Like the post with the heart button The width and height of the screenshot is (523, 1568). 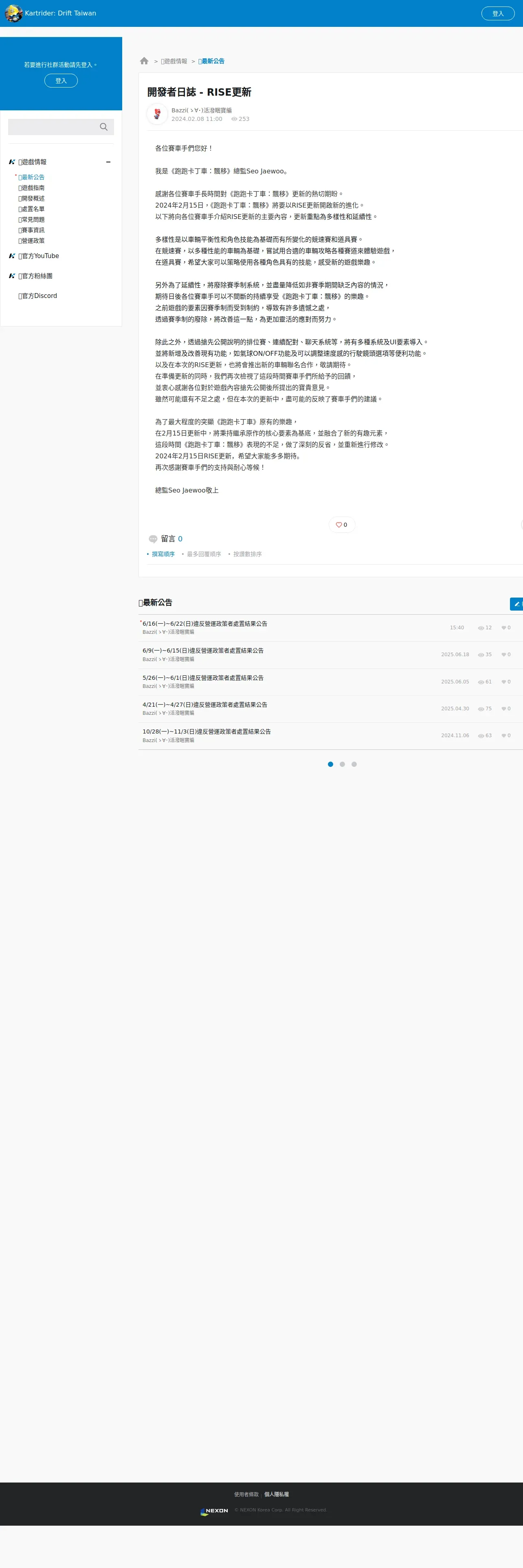(342, 525)
